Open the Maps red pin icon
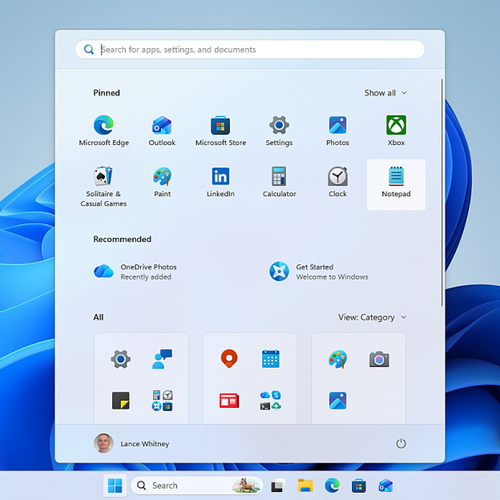The image size is (500, 500). click(229, 359)
